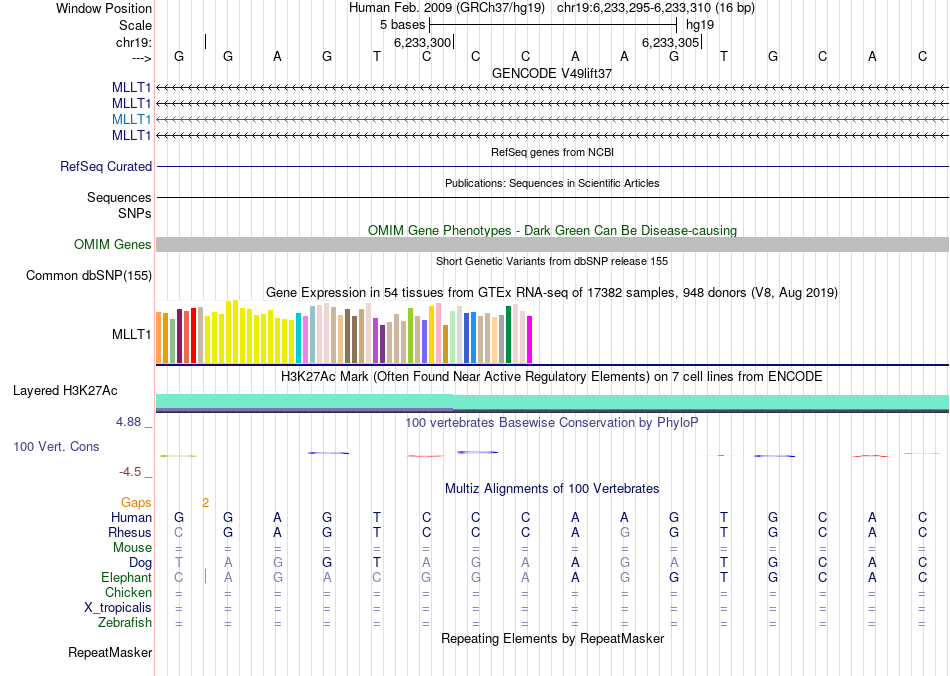Click the chr19:6,233,295-6,233,310 position text
950x676 pixels.
[x=635, y=8]
